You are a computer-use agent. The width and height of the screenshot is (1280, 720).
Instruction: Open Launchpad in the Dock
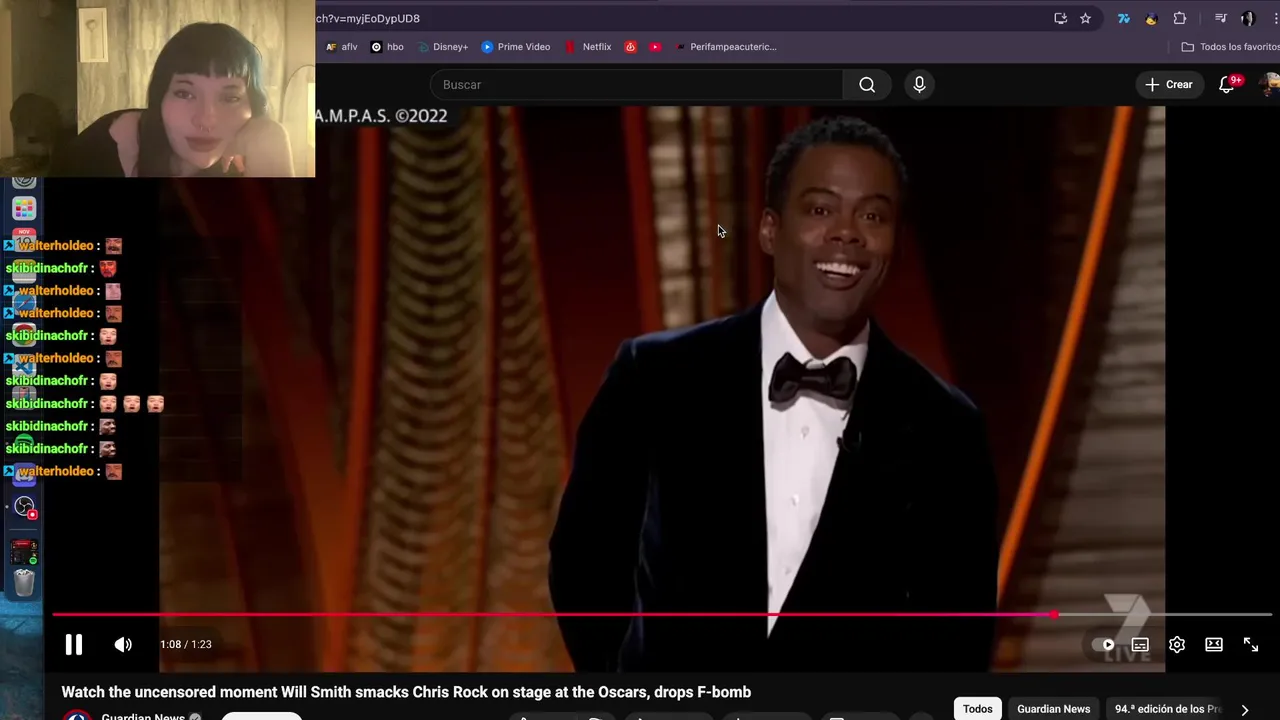(24, 208)
